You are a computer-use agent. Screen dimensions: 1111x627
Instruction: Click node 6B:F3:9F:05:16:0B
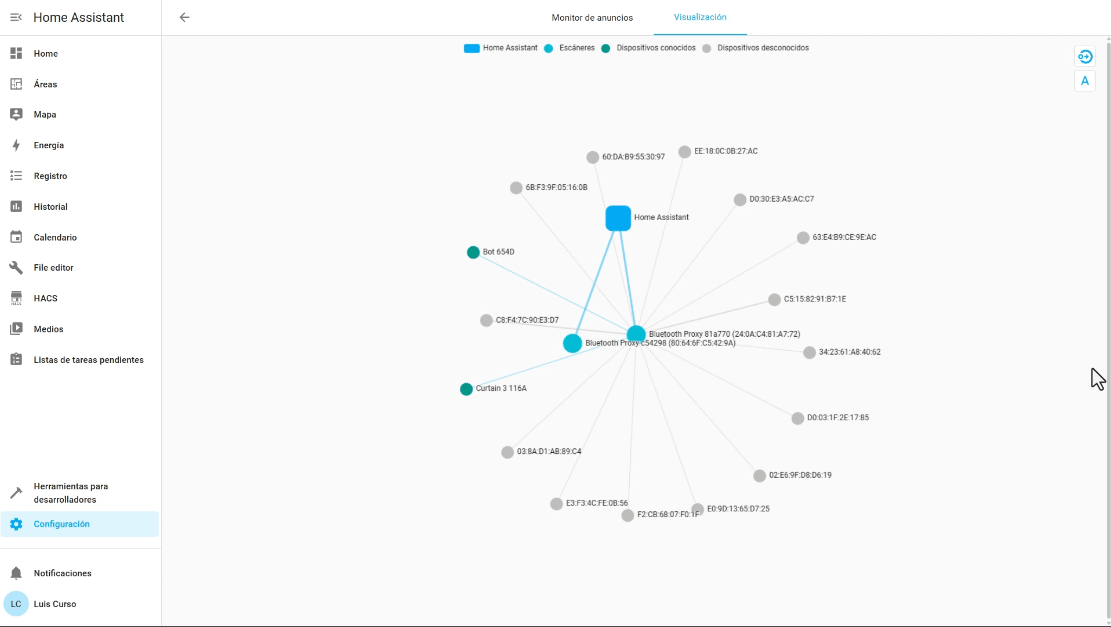[x=516, y=188]
